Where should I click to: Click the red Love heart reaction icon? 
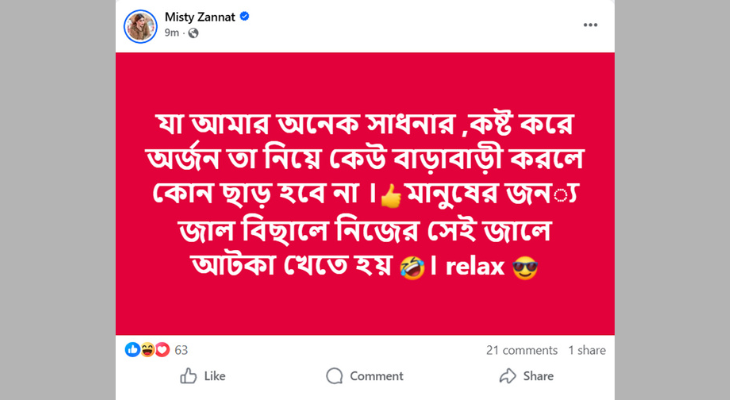(162, 350)
